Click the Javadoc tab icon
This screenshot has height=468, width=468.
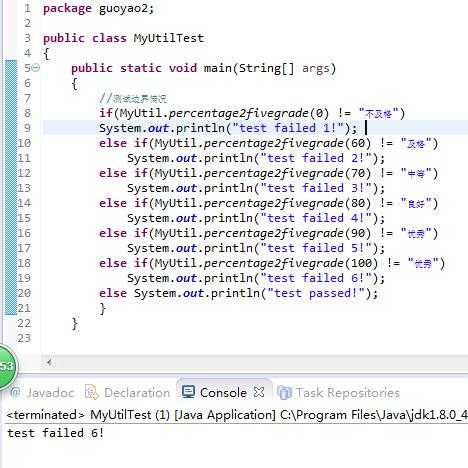15,392
